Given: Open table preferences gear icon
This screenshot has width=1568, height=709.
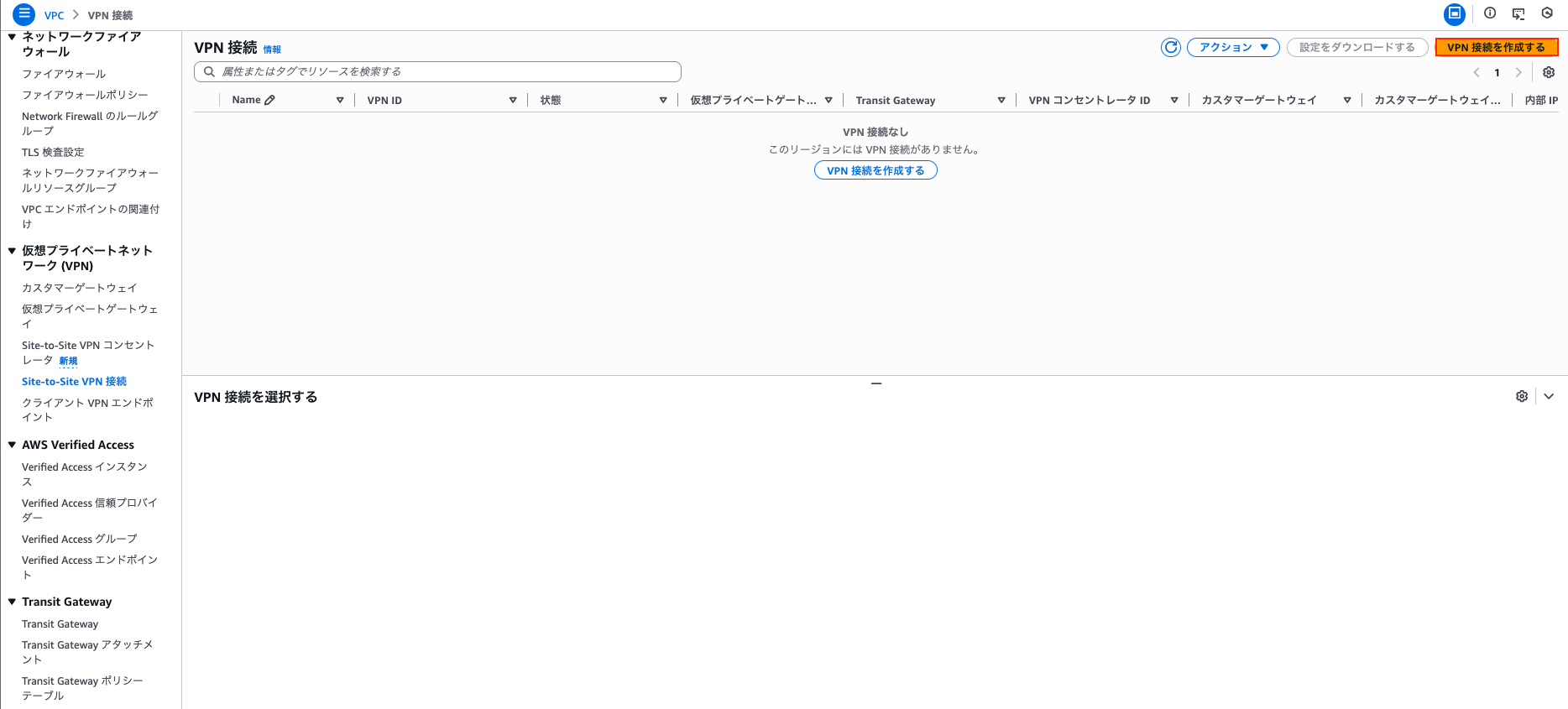Looking at the screenshot, I should (1549, 72).
